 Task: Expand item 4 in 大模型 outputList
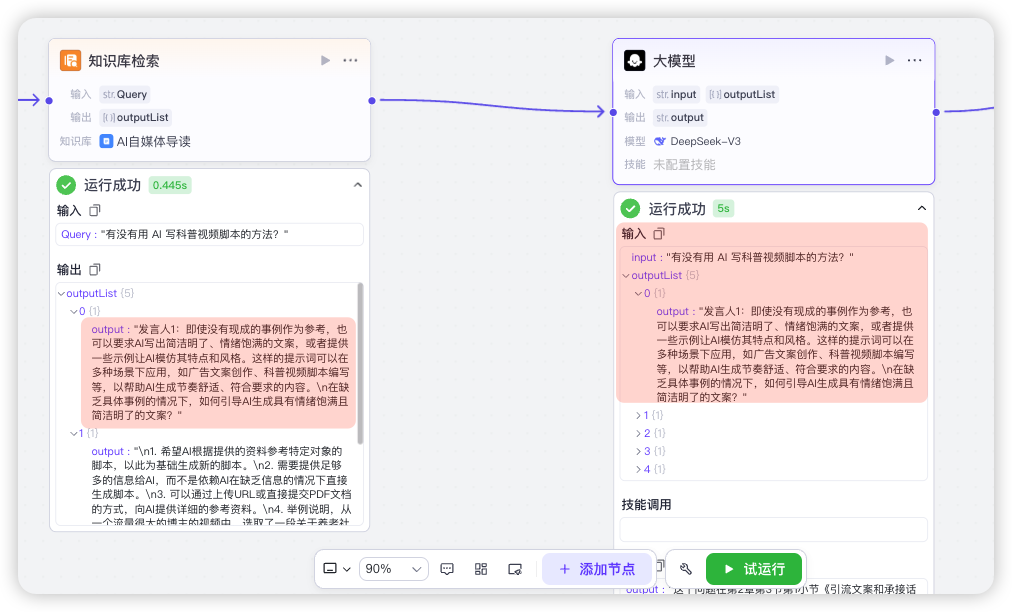coord(638,469)
